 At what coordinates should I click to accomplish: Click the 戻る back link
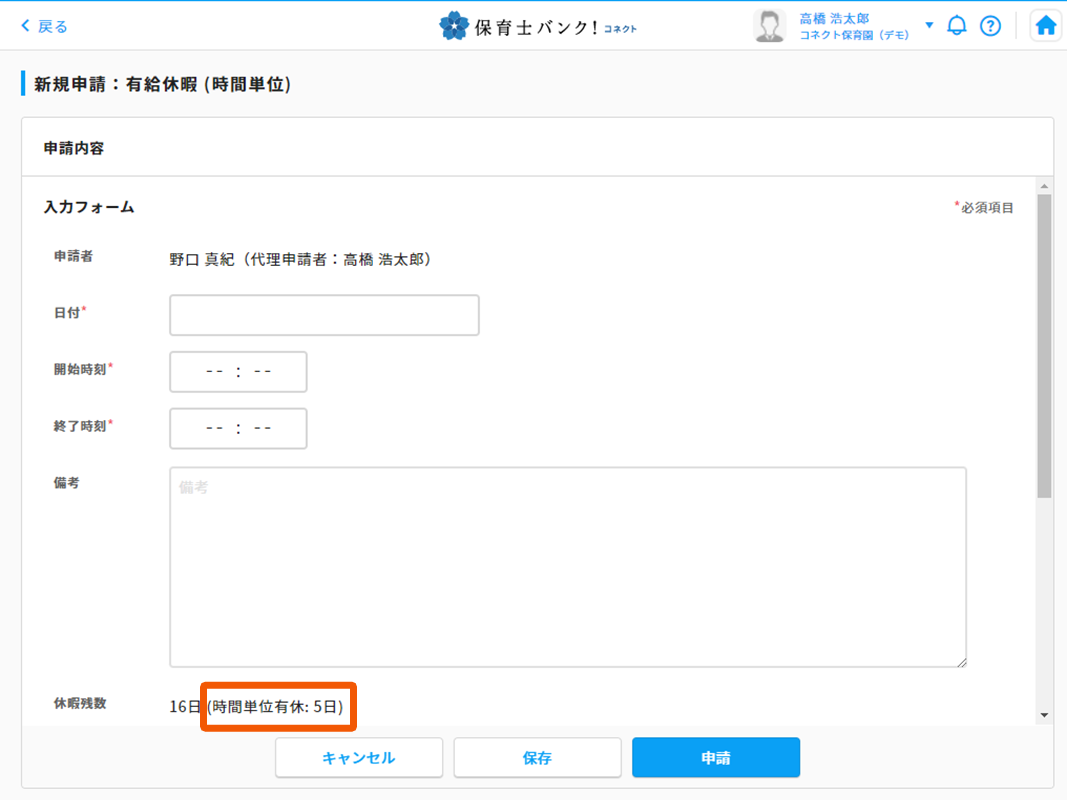[x=45, y=26]
